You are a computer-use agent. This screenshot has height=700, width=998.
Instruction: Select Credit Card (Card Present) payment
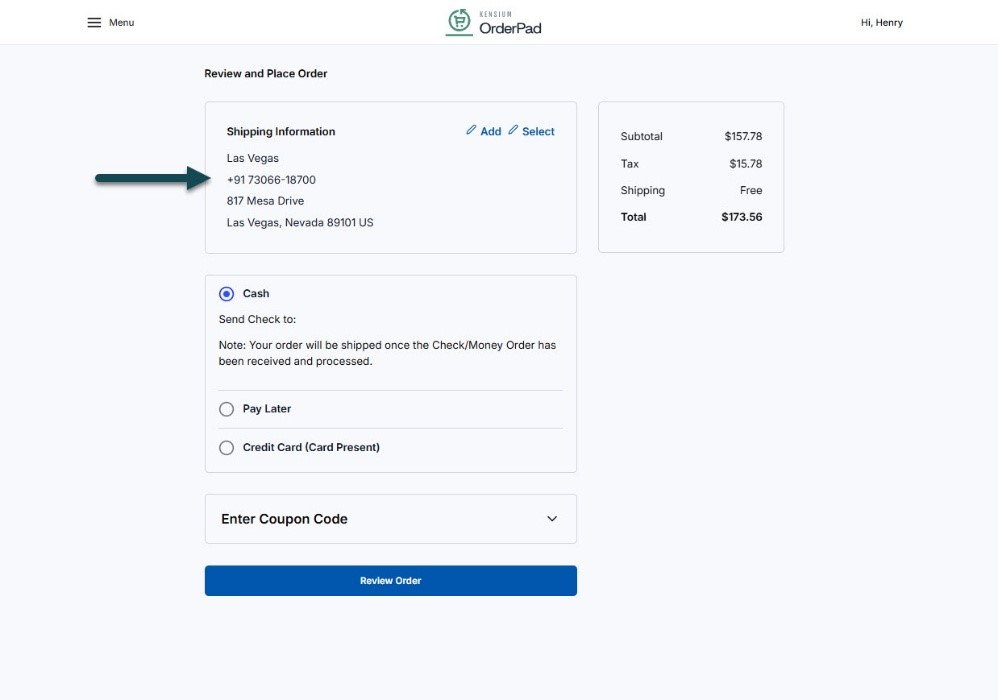click(227, 447)
